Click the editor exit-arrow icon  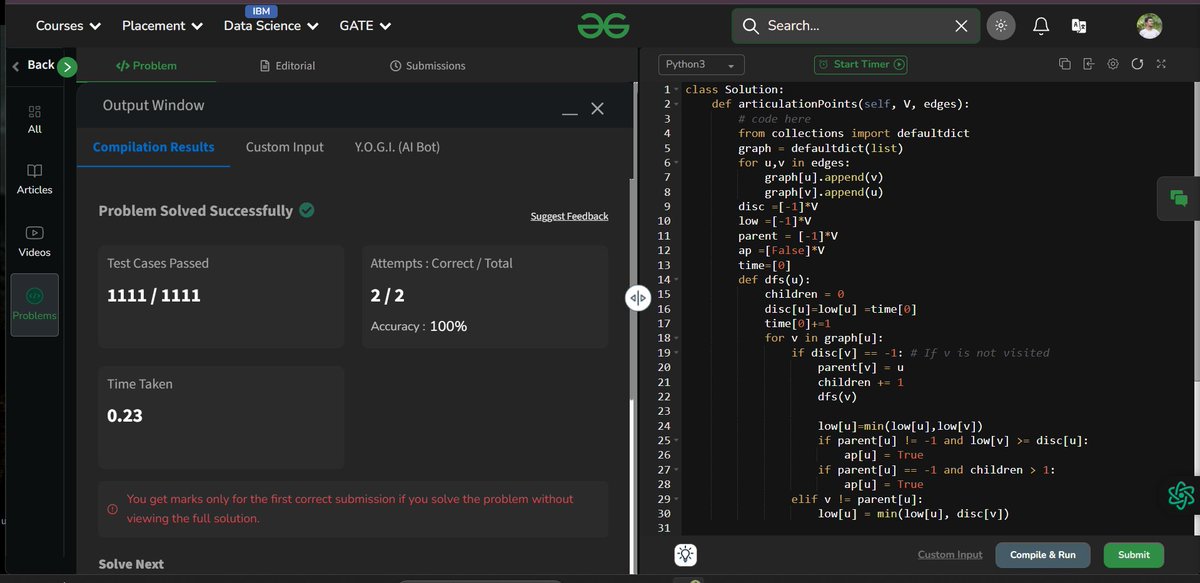1089,64
